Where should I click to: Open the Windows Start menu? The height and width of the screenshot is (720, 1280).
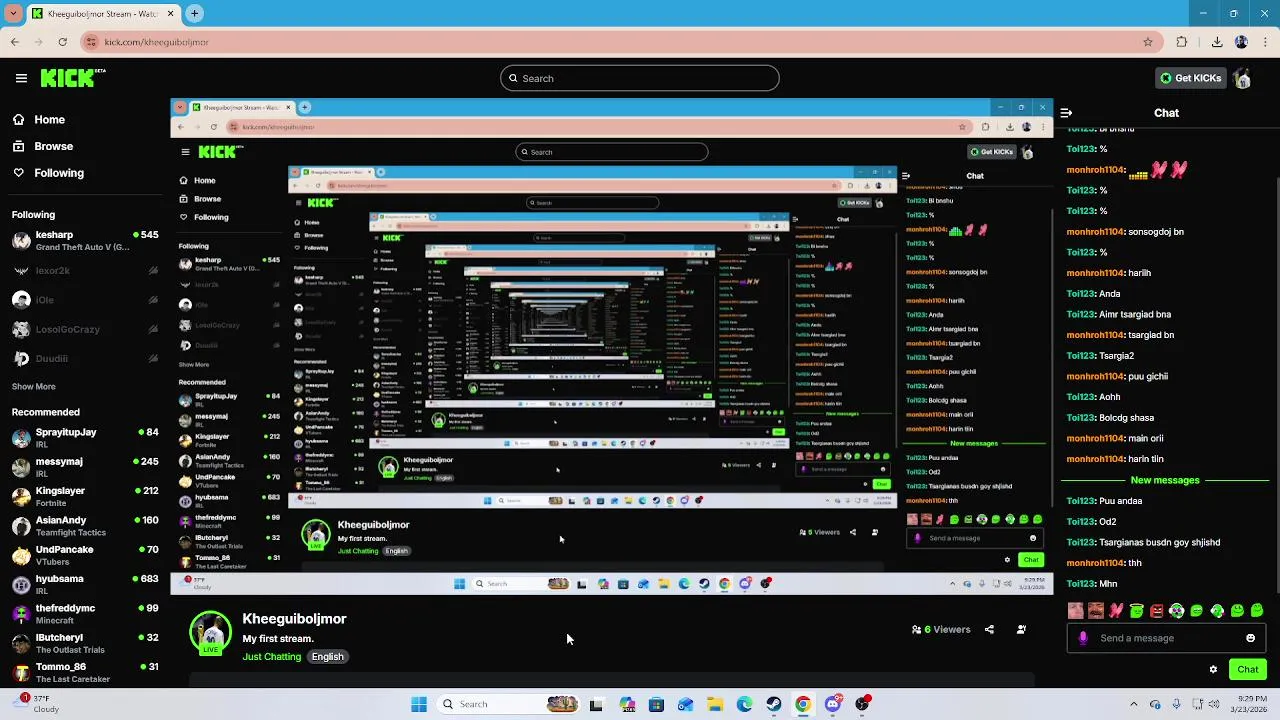419,704
